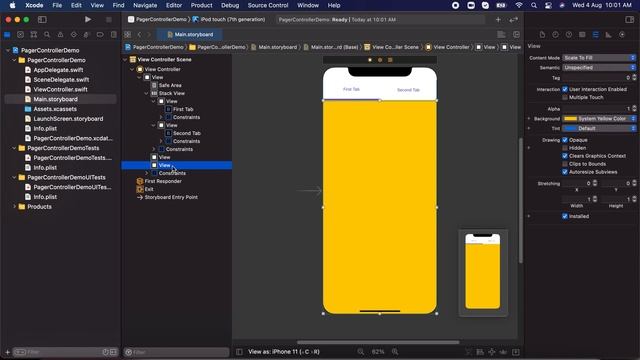Viewport: 640px width, 360px height.
Task: Select the Attributes inspector icon
Action: [x=596, y=35]
